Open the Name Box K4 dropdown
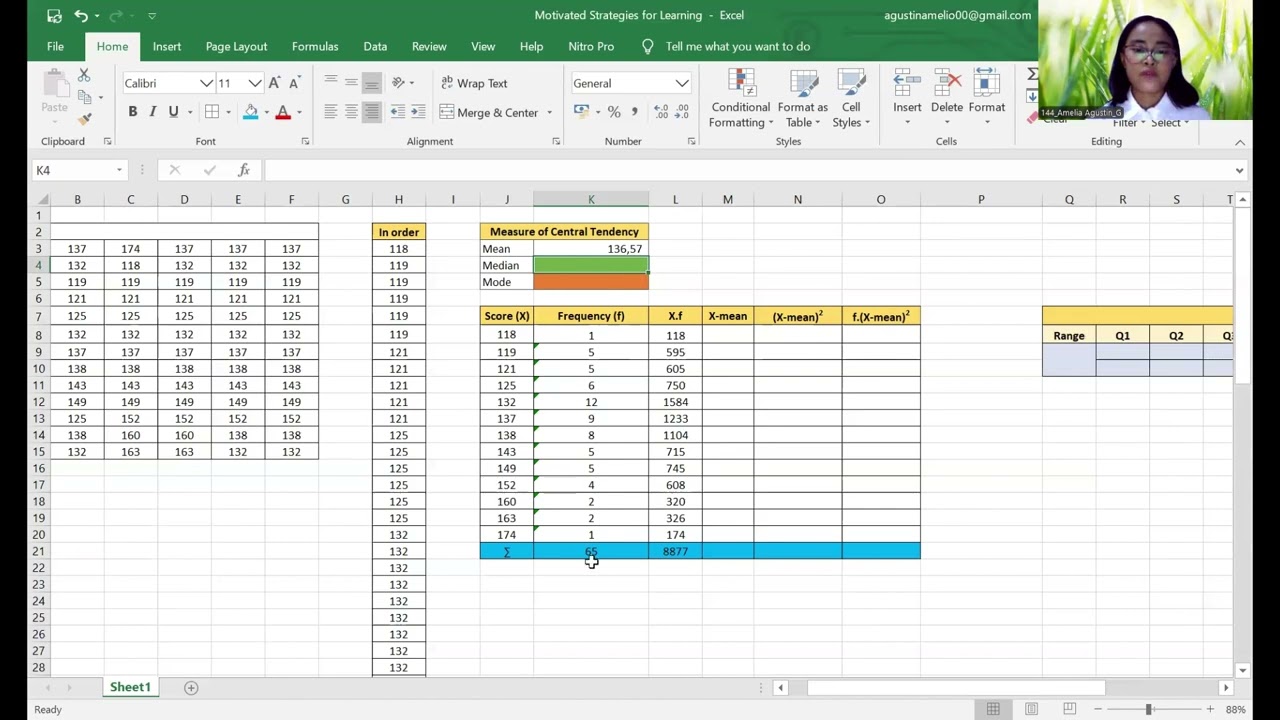1280x720 pixels. point(119,170)
